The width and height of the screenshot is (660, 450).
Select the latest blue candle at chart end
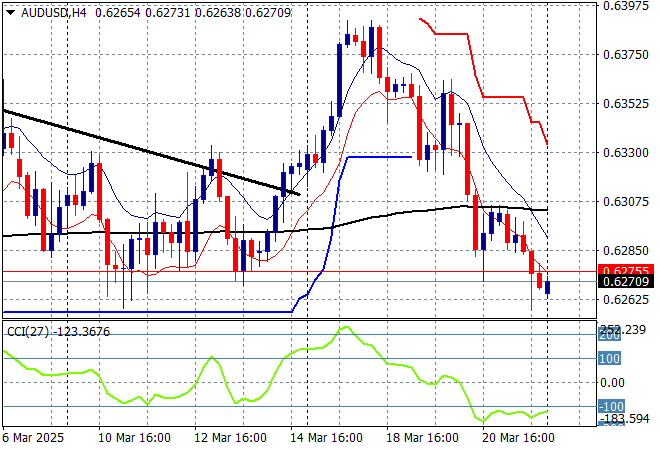tap(547, 288)
